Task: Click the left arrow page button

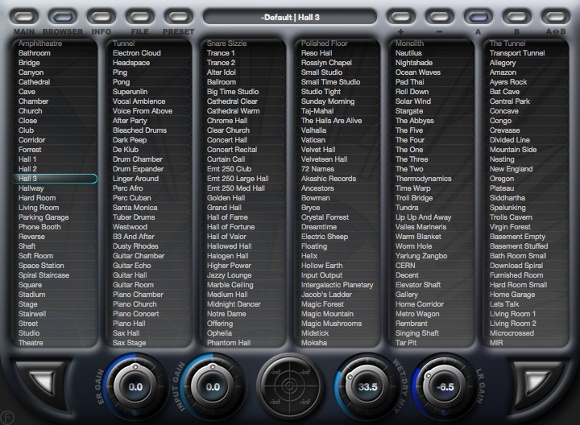Action: 42,382
